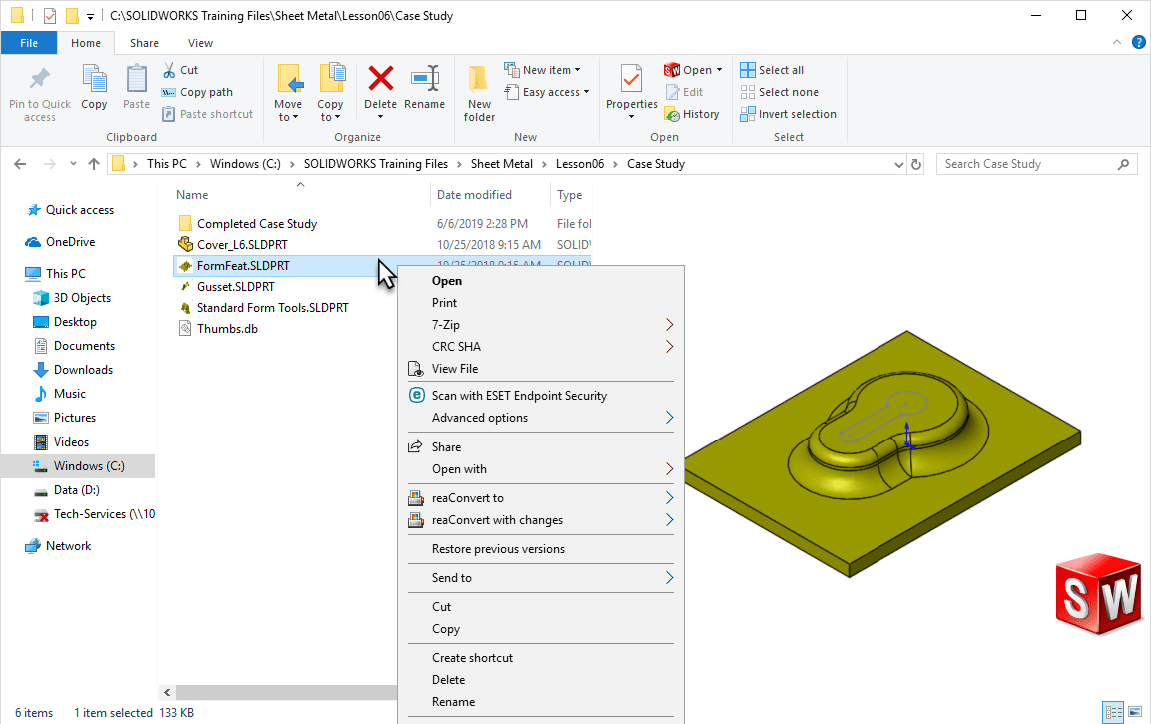Switch to the View ribbon tab
The width and height of the screenshot is (1151, 724).
click(200, 43)
